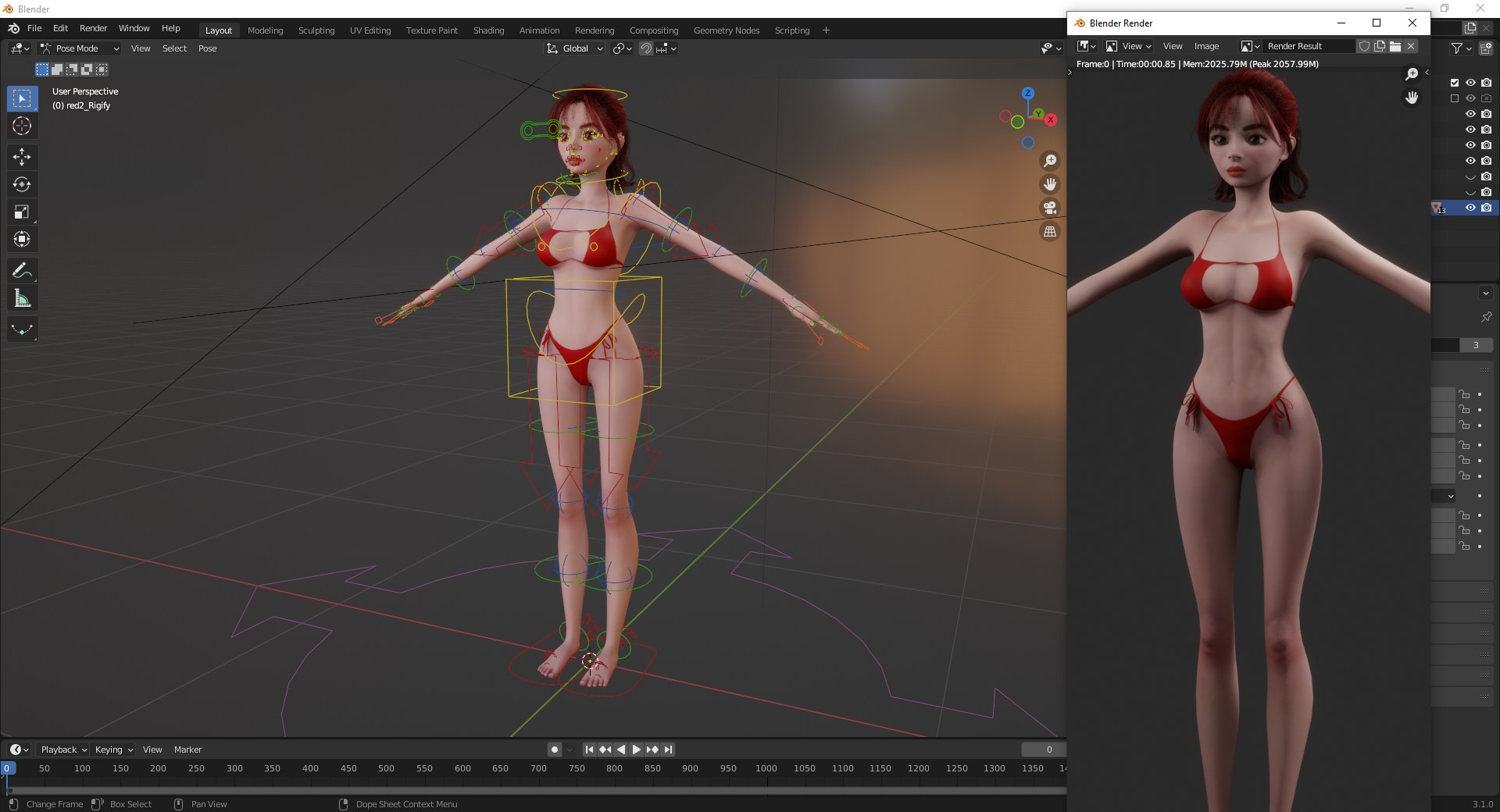
Task: Toggle the pin icon in properties panel
Action: point(1486,317)
